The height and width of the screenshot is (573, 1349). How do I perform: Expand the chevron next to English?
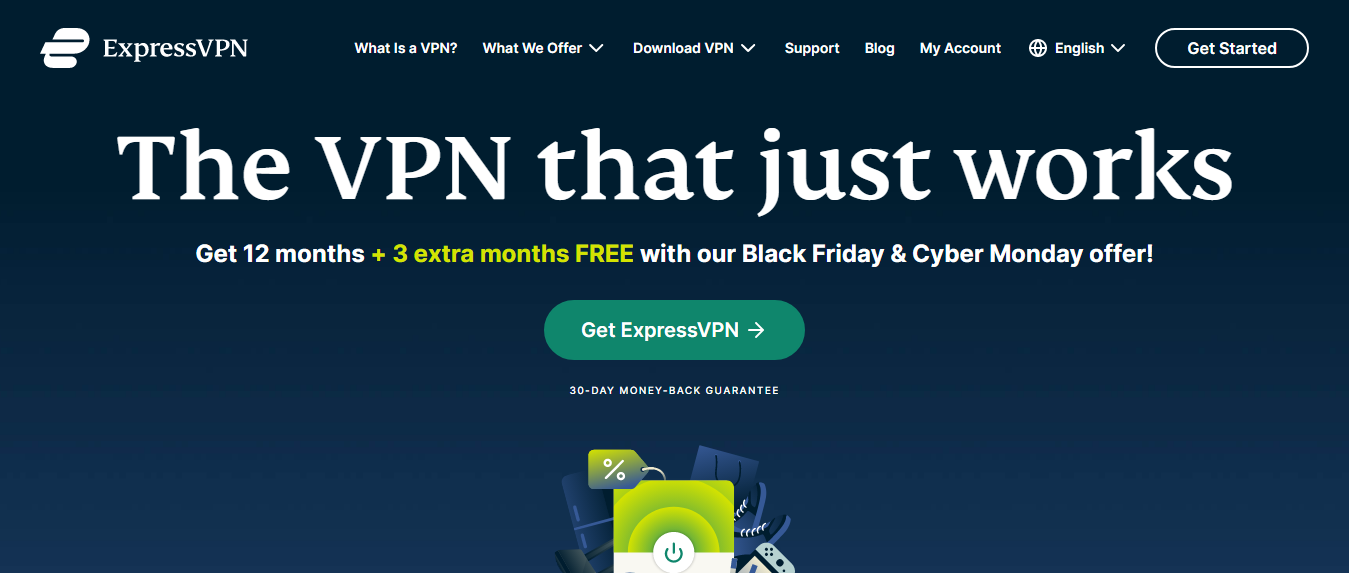click(1118, 48)
